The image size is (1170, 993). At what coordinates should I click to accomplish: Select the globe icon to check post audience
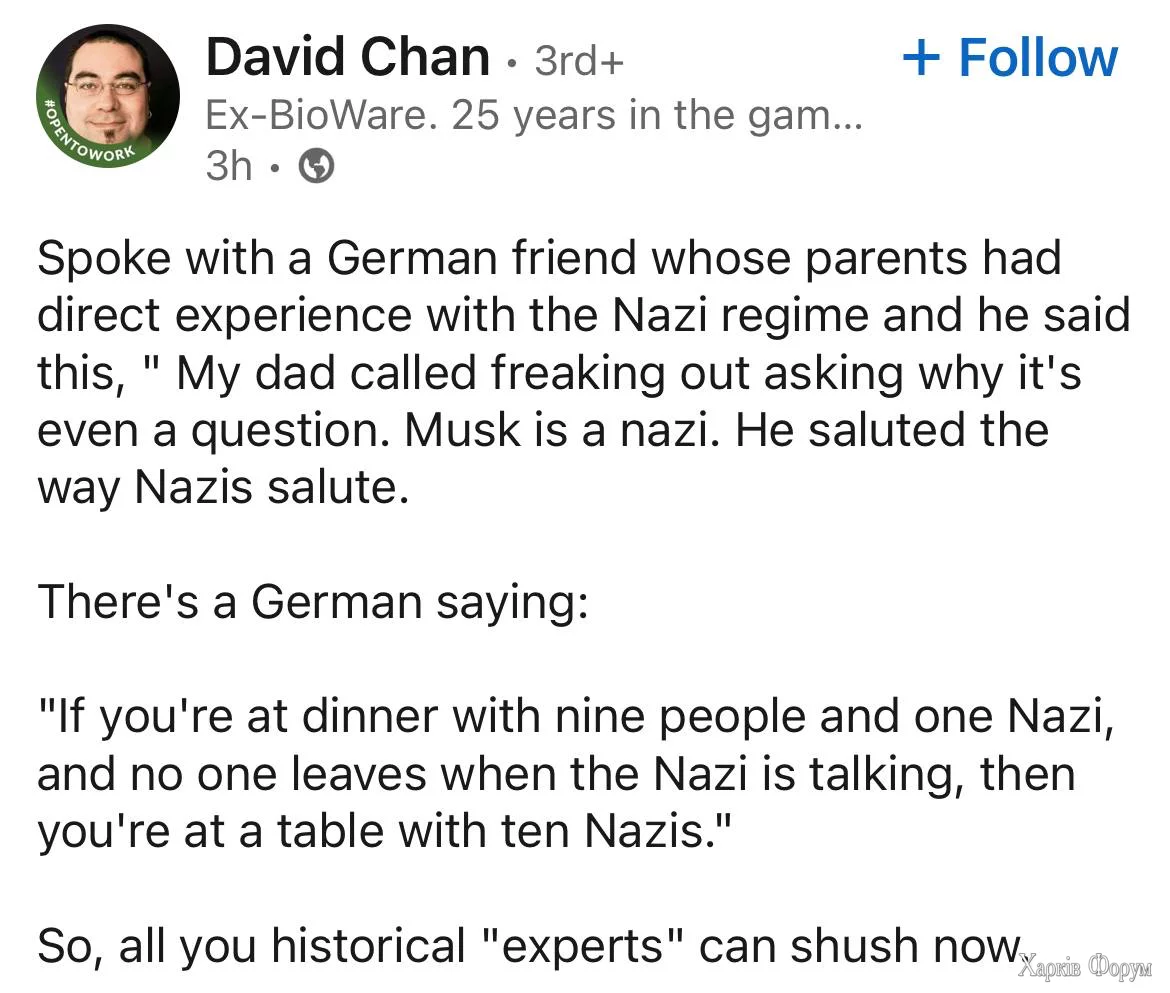(x=317, y=167)
